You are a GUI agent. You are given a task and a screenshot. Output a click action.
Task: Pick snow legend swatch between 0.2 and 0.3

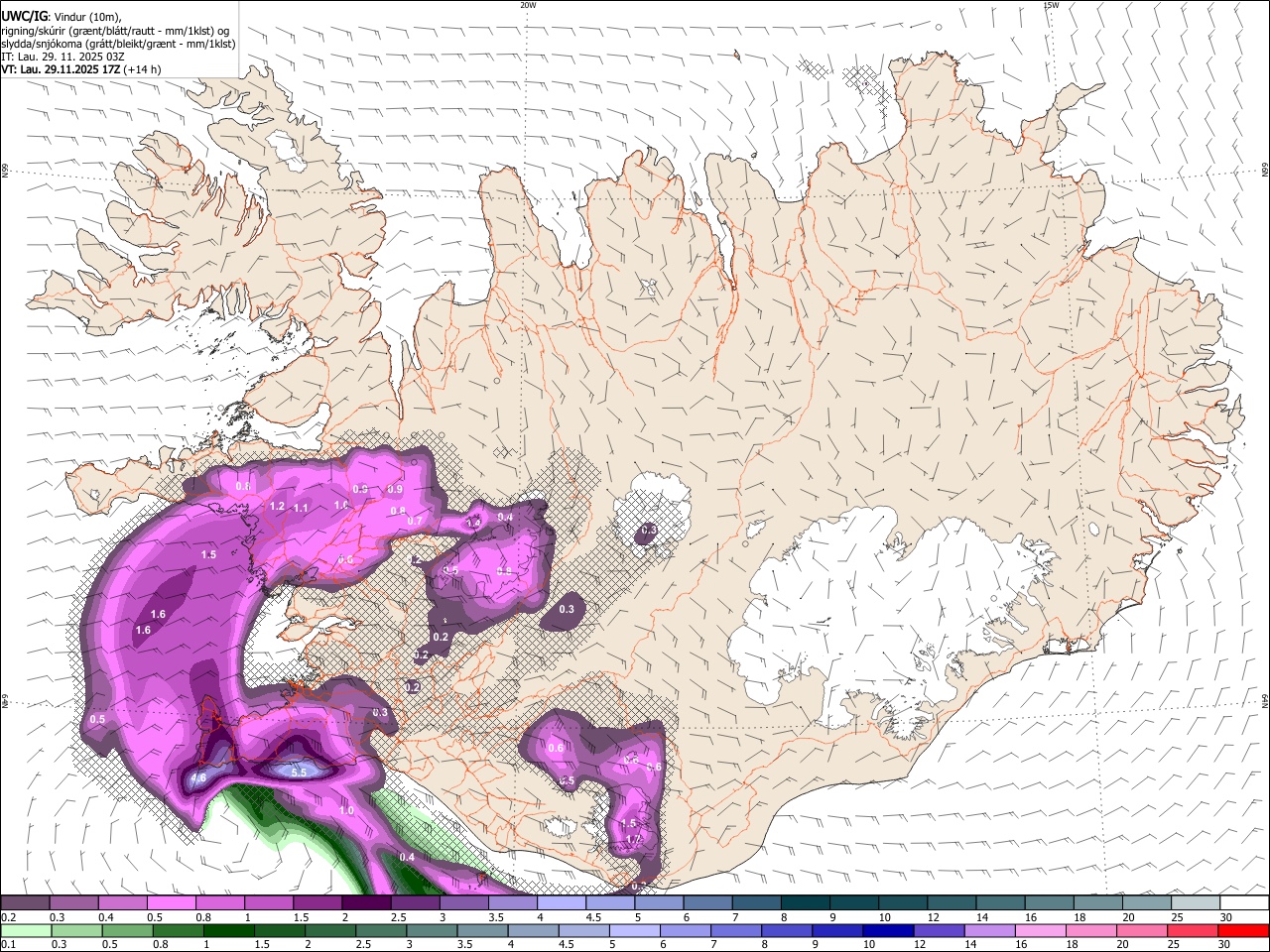[25, 903]
